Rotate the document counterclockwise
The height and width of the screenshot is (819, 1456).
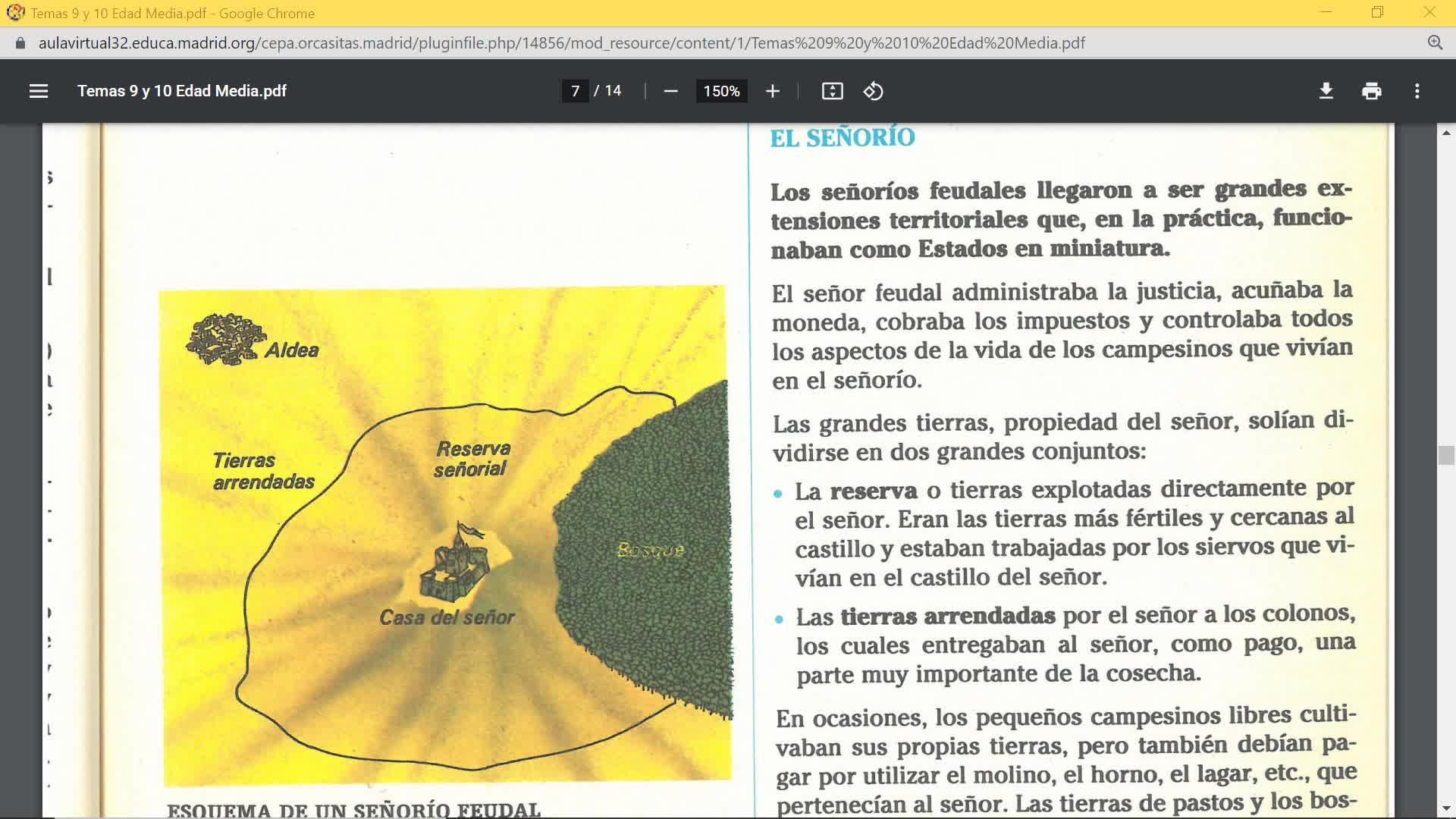[x=873, y=91]
